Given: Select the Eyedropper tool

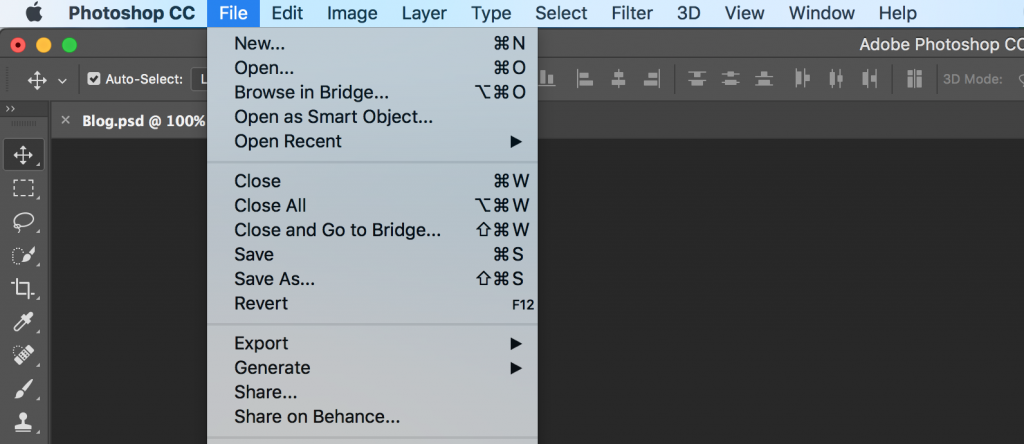Looking at the screenshot, I should (x=23, y=322).
